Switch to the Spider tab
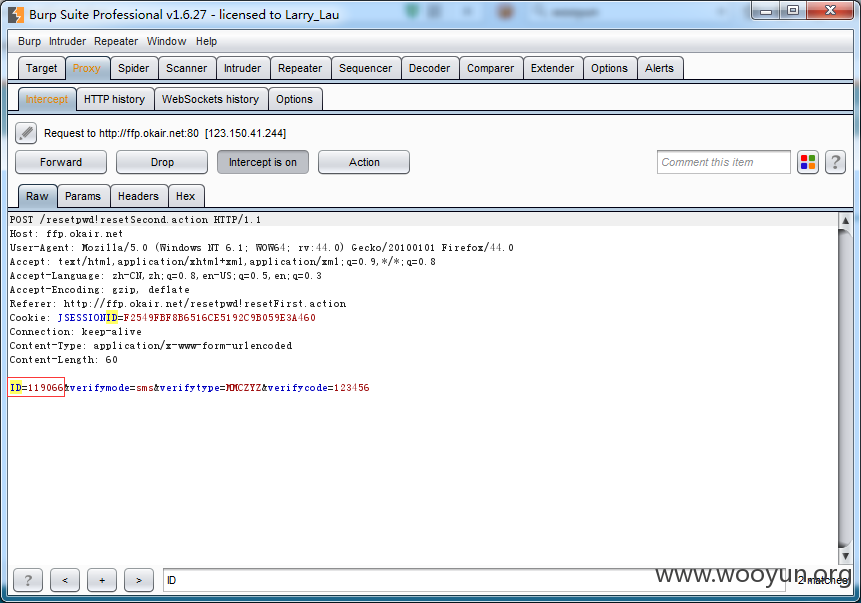Image resolution: width=861 pixels, height=603 pixels. click(x=133, y=68)
